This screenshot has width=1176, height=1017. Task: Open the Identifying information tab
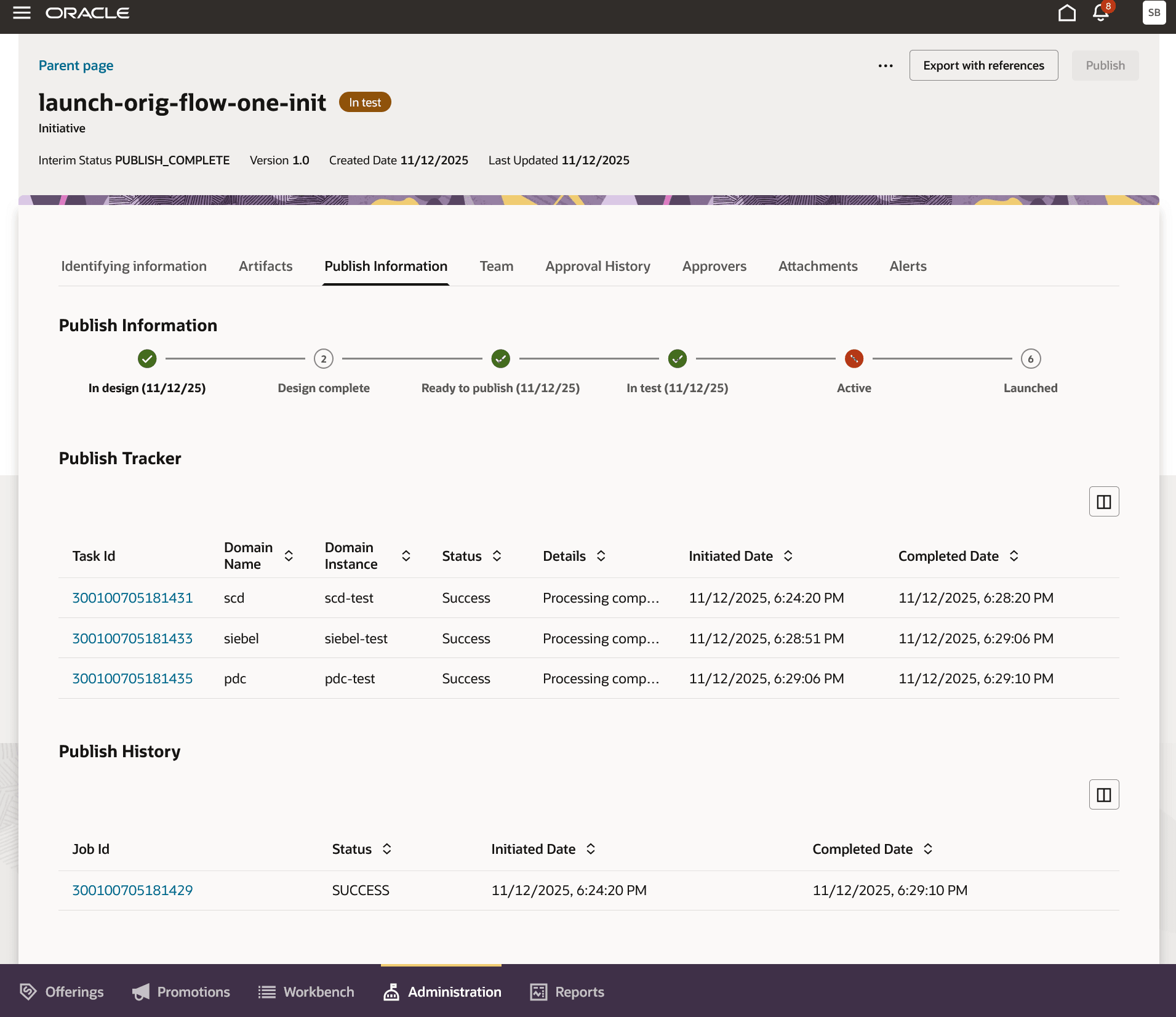(134, 266)
